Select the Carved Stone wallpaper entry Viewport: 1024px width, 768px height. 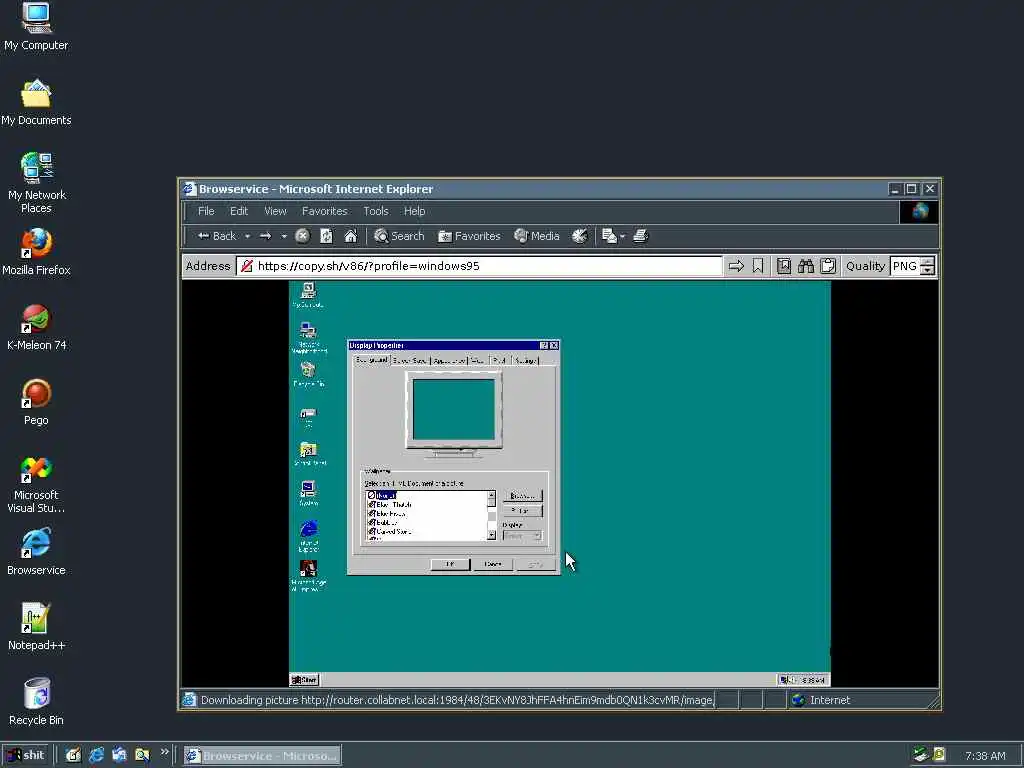[389, 532]
